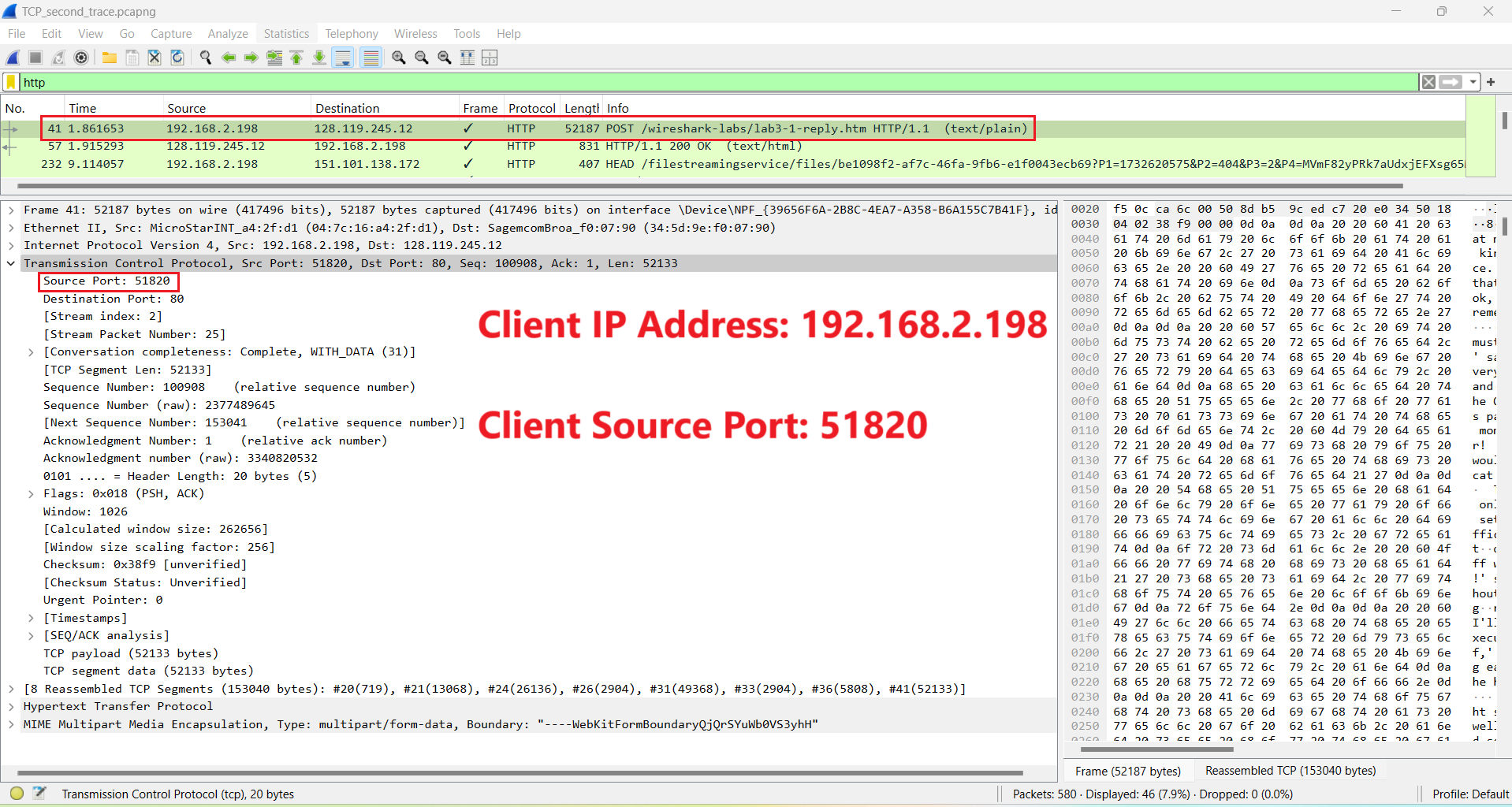Save this capture file with the toolbar icon
Screen dimensions: 1512x807
[132, 58]
